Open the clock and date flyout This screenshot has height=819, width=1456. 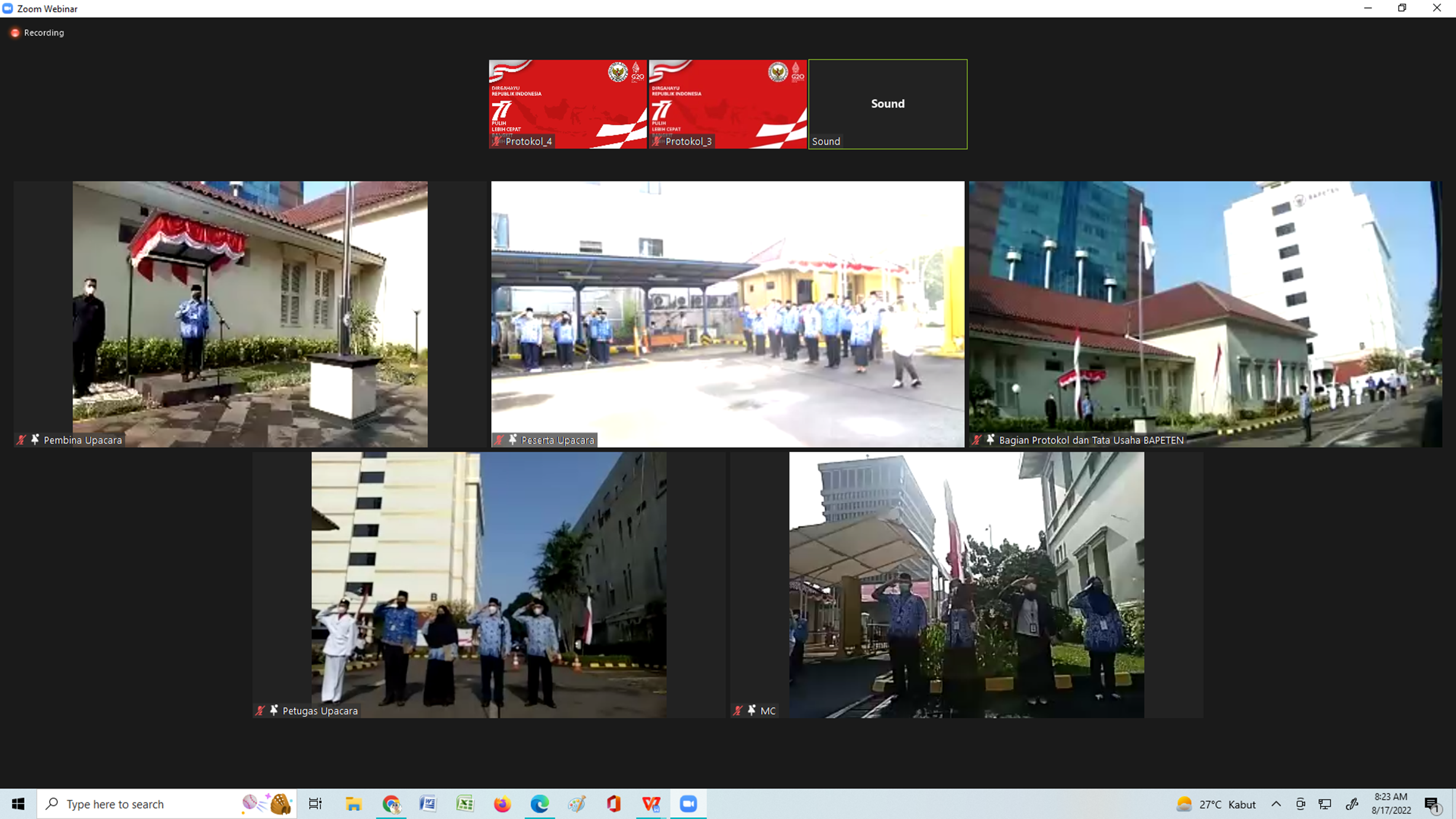pos(1391,804)
